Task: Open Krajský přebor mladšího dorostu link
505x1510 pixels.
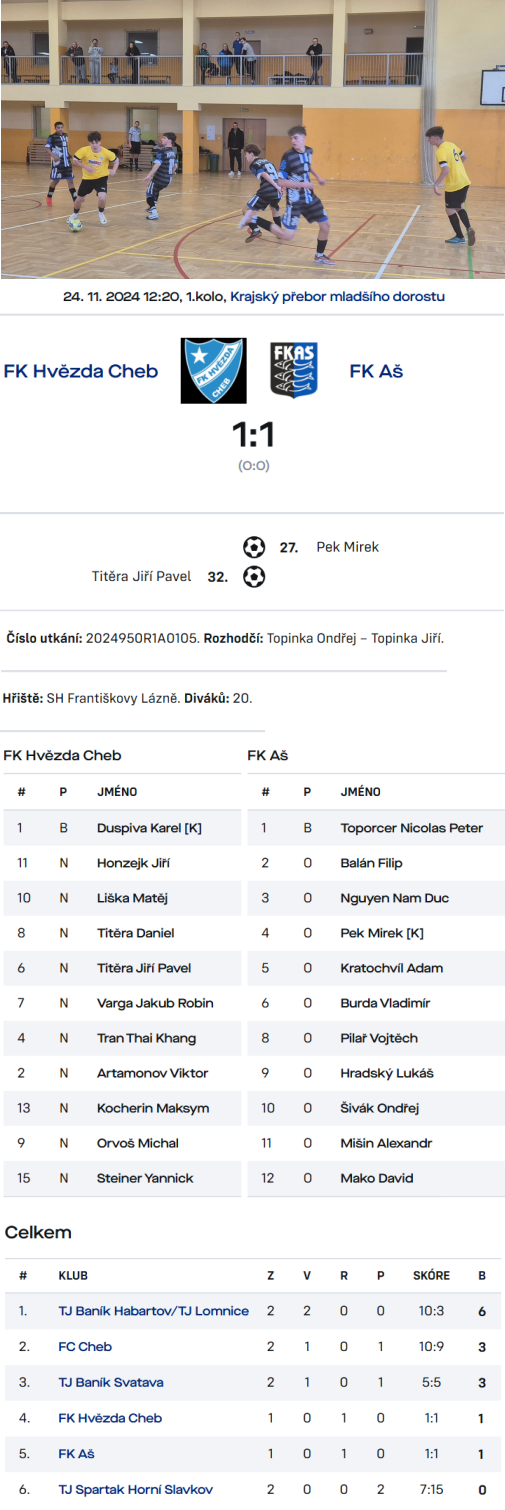Action: click(337, 296)
